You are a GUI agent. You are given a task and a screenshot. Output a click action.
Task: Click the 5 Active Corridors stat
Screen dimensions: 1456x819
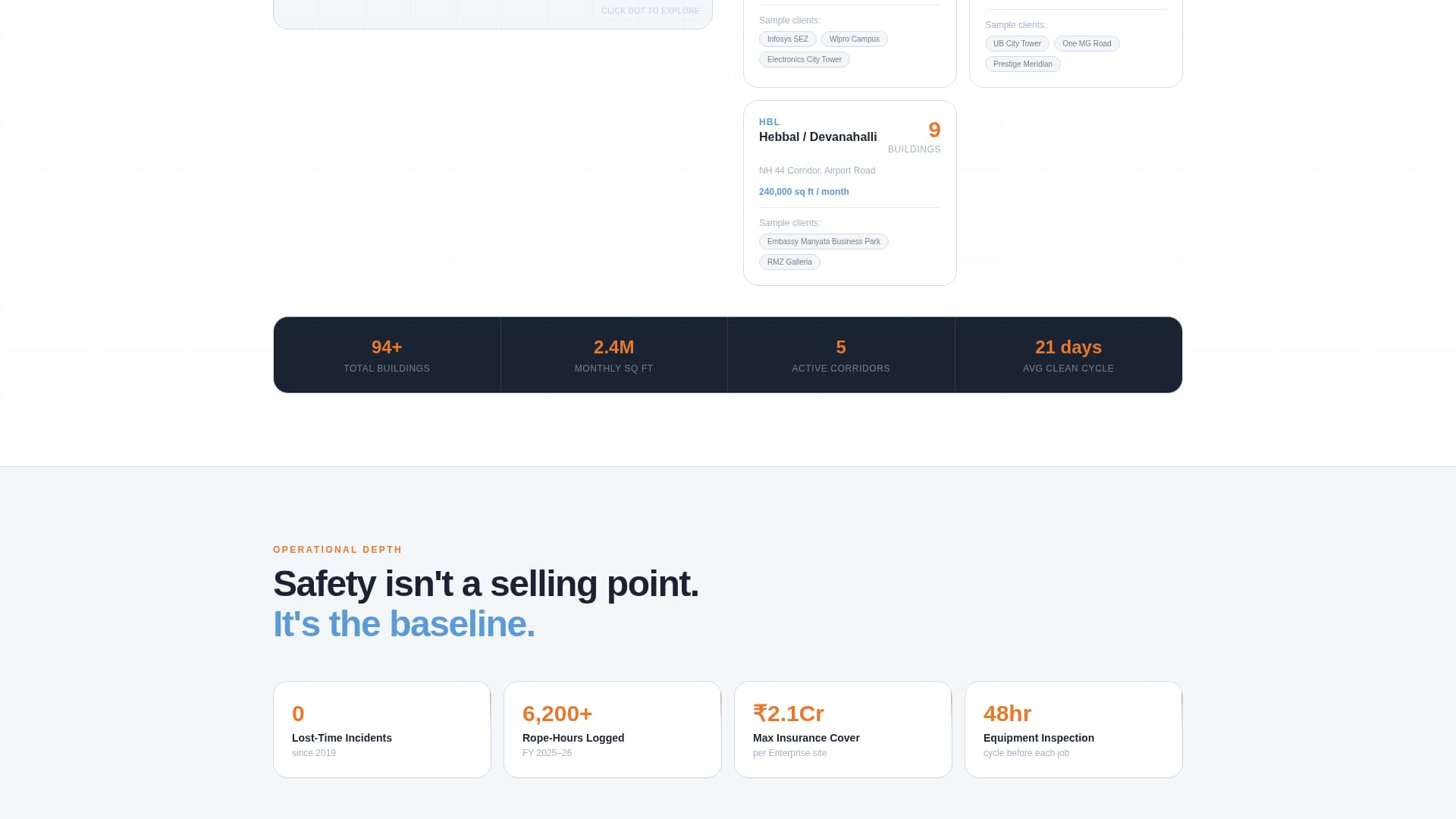coord(841,355)
